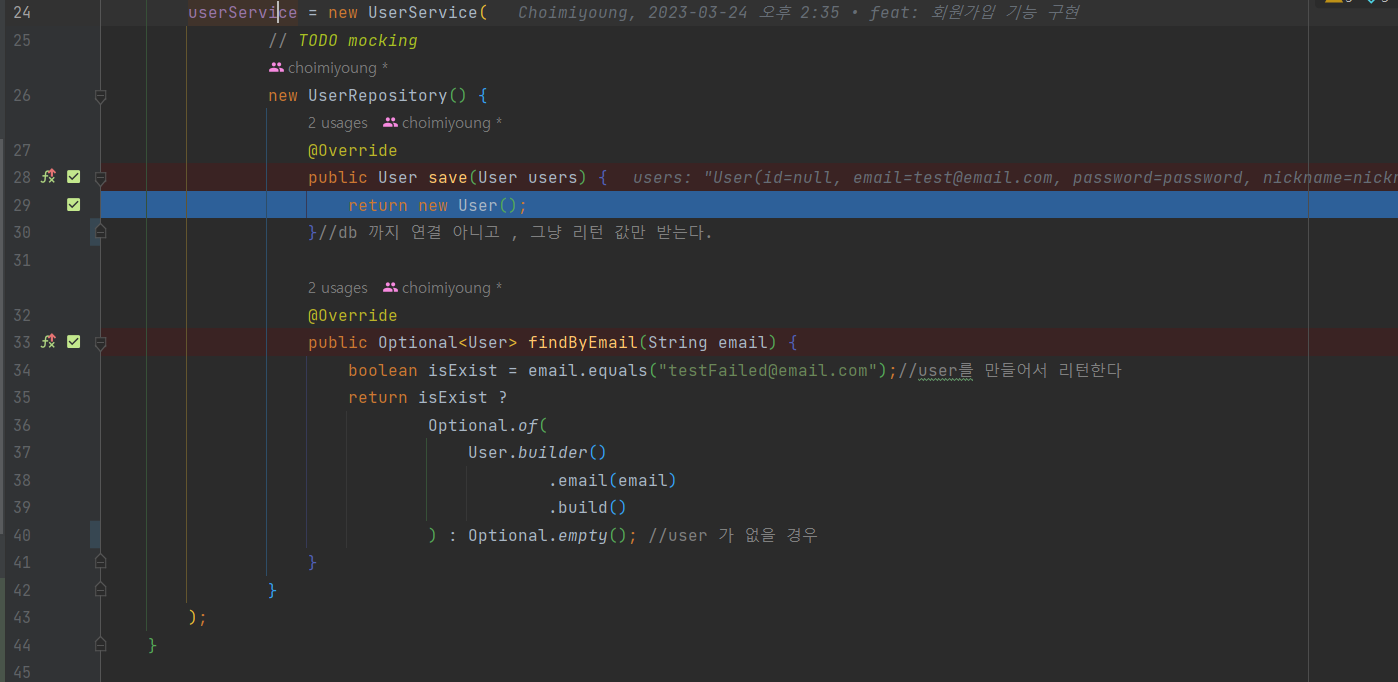Screen dimensions: 1398x682
Task: Click 'return isExist ?' on line 35
Action: [428, 398]
